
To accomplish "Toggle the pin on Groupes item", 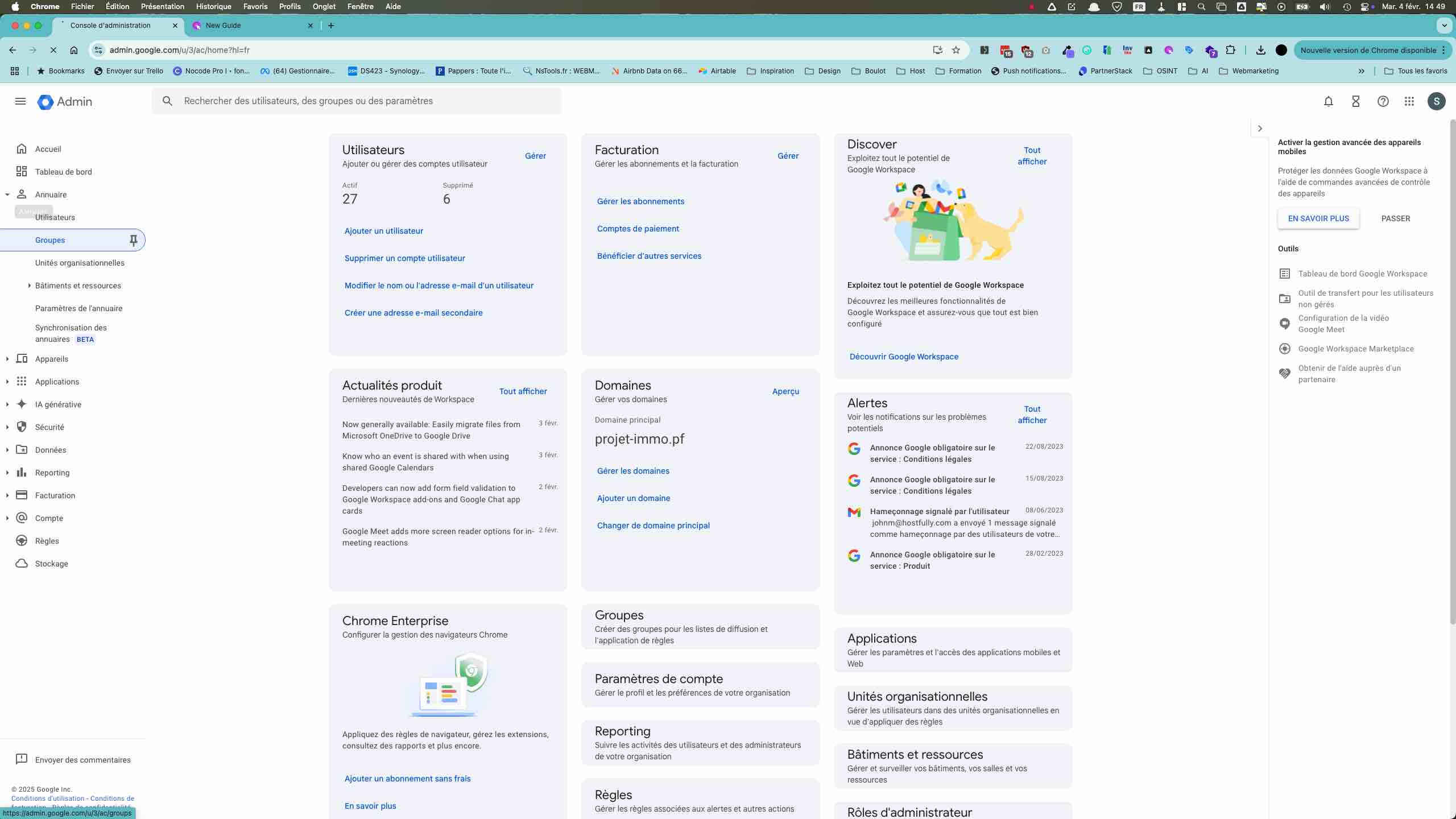I will (x=133, y=240).
